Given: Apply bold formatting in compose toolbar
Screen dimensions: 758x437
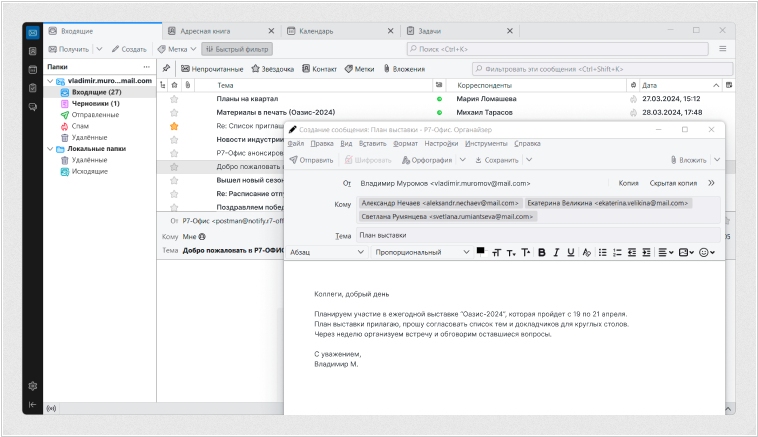Looking at the screenshot, I should coord(541,253).
